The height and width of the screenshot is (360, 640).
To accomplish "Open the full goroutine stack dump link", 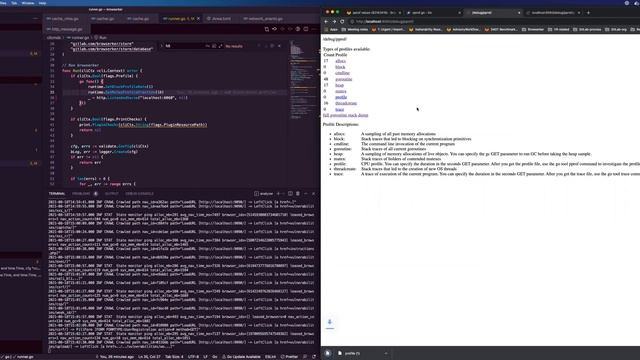I will [345, 115].
